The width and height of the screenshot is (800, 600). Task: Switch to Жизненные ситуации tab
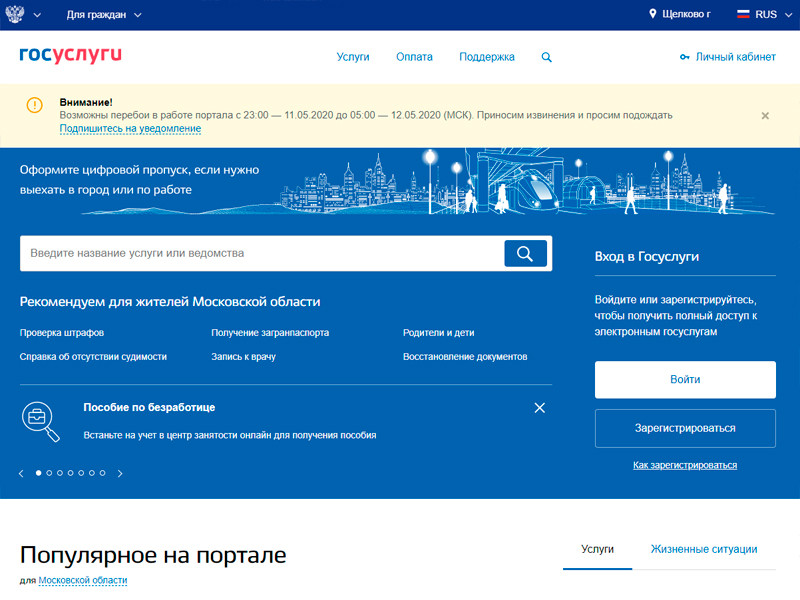pyautogui.click(x=703, y=549)
